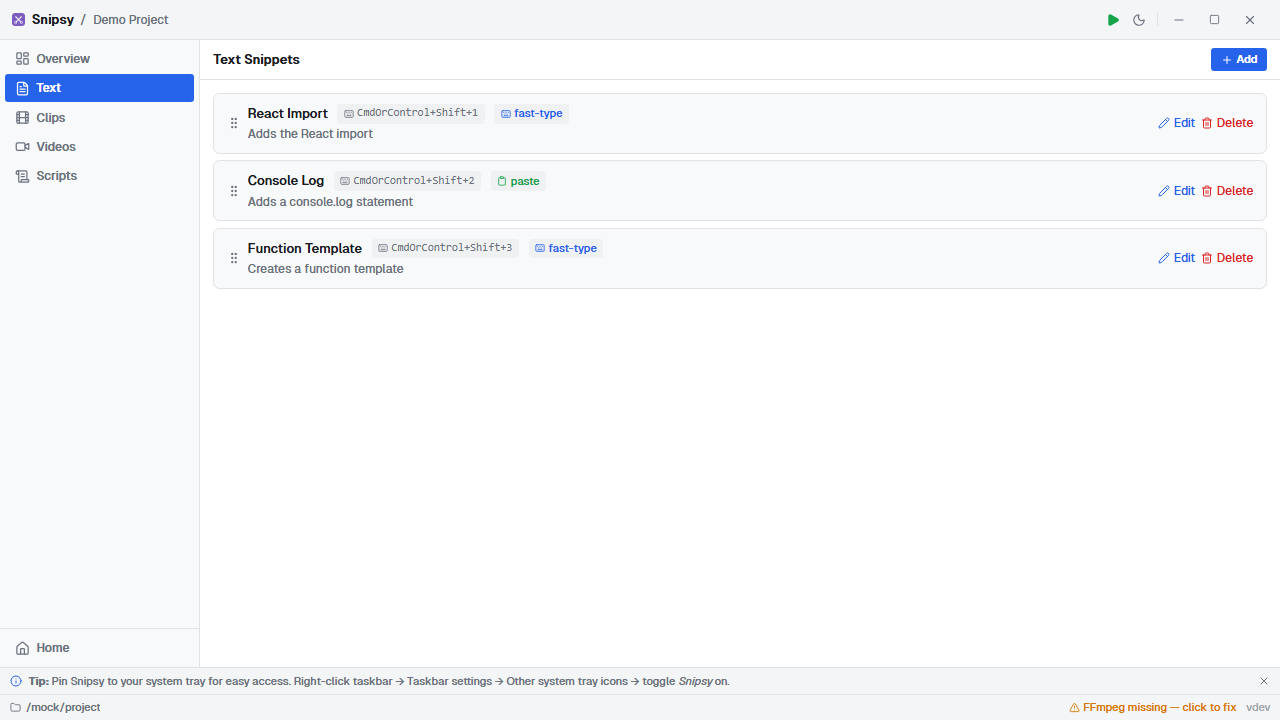Viewport: 1280px width, 720px height.
Task: Delete the Function Template snippet
Action: pyautogui.click(x=1227, y=258)
